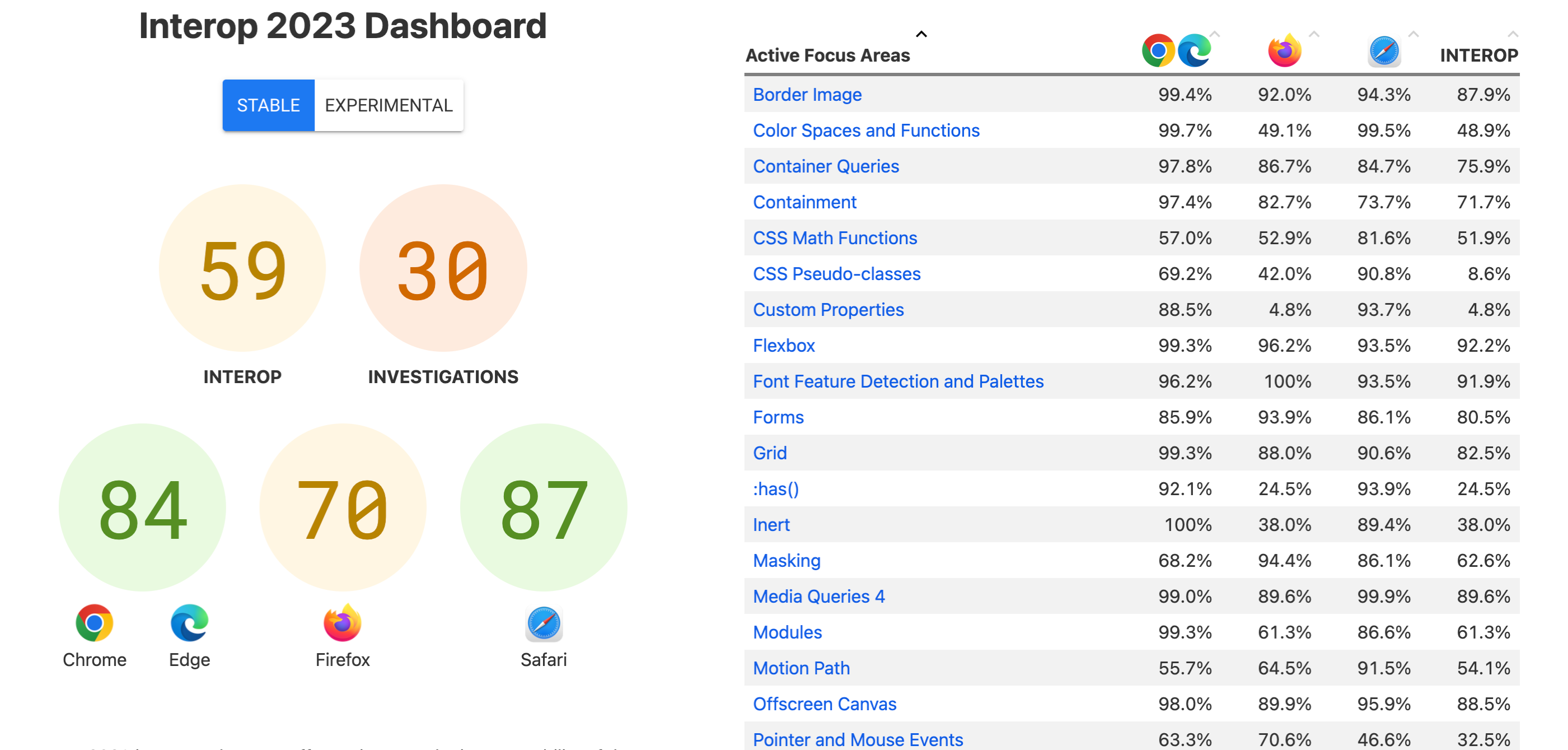Select the 99.9% Safari value for Media Queries 4
The height and width of the screenshot is (750, 1568).
click(x=1384, y=597)
